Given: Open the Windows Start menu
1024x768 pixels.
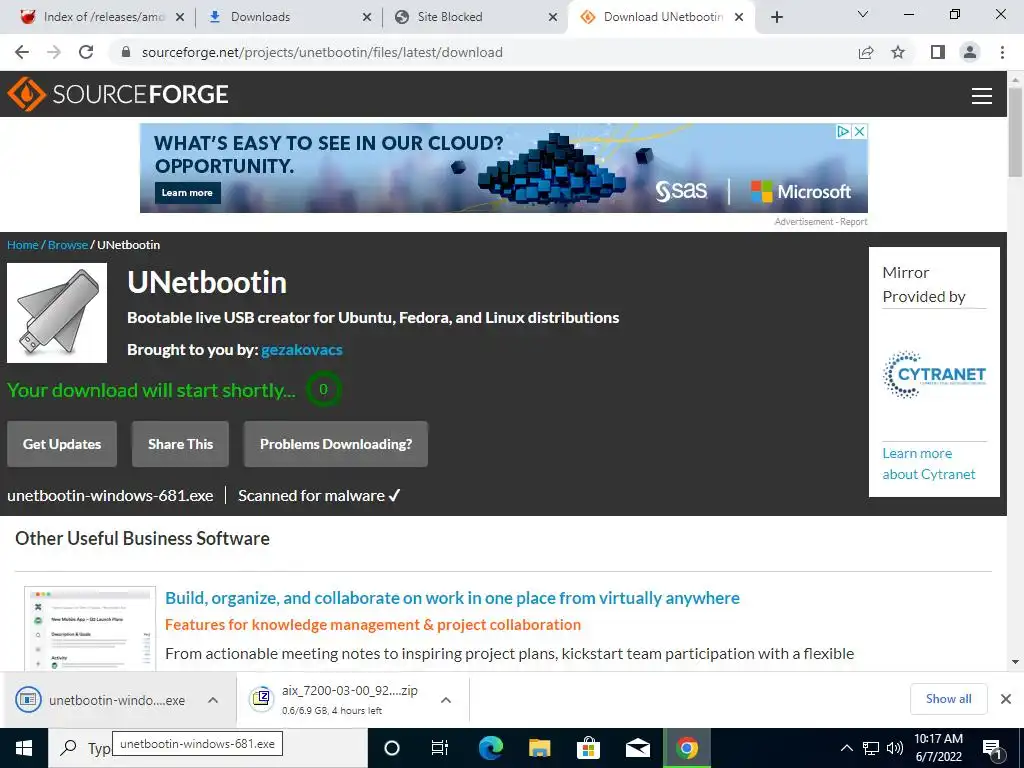Looking at the screenshot, I should [x=24, y=748].
